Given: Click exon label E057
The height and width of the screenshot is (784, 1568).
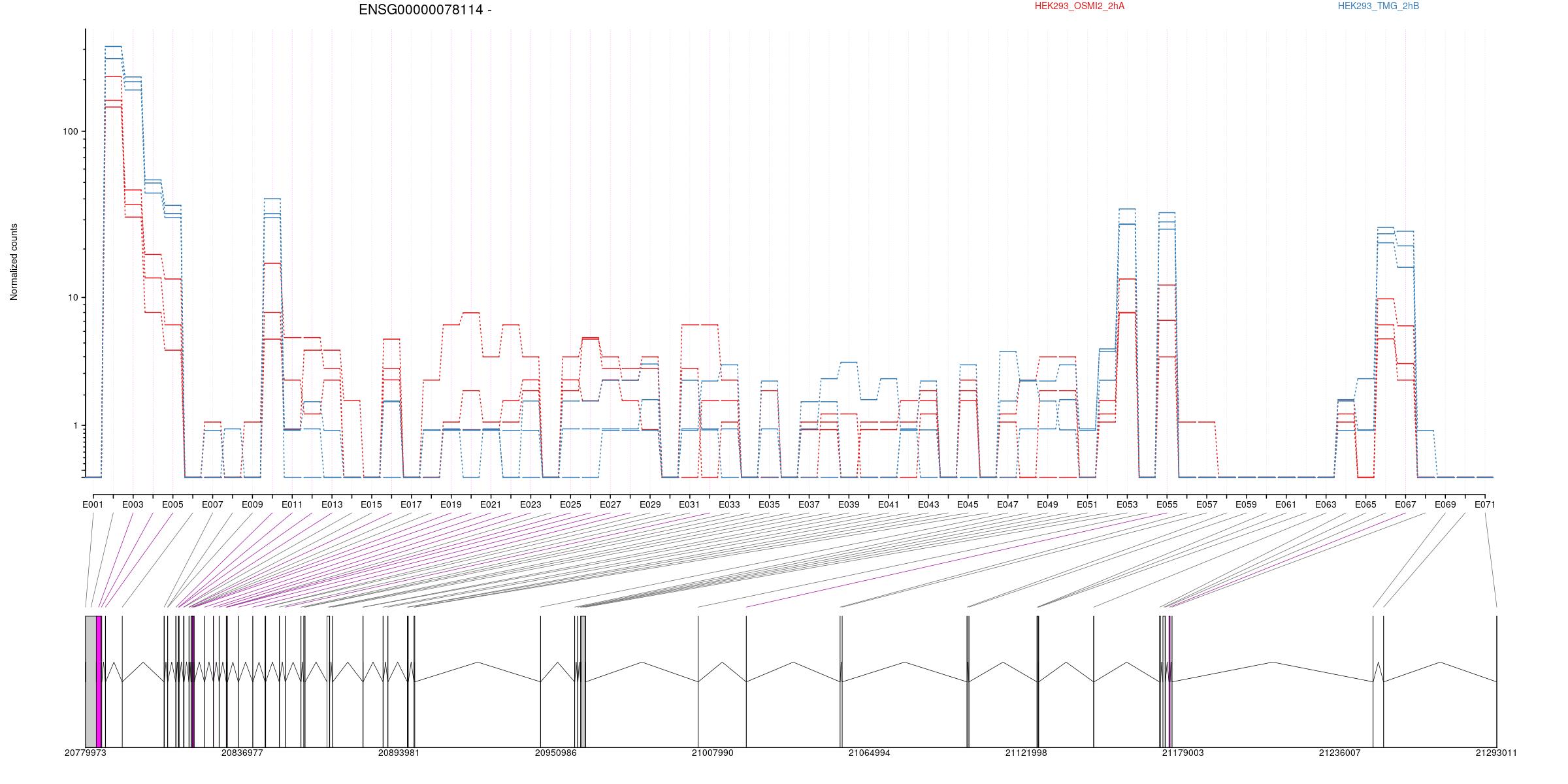Looking at the screenshot, I should pyautogui.click(x=1207, y=504).
